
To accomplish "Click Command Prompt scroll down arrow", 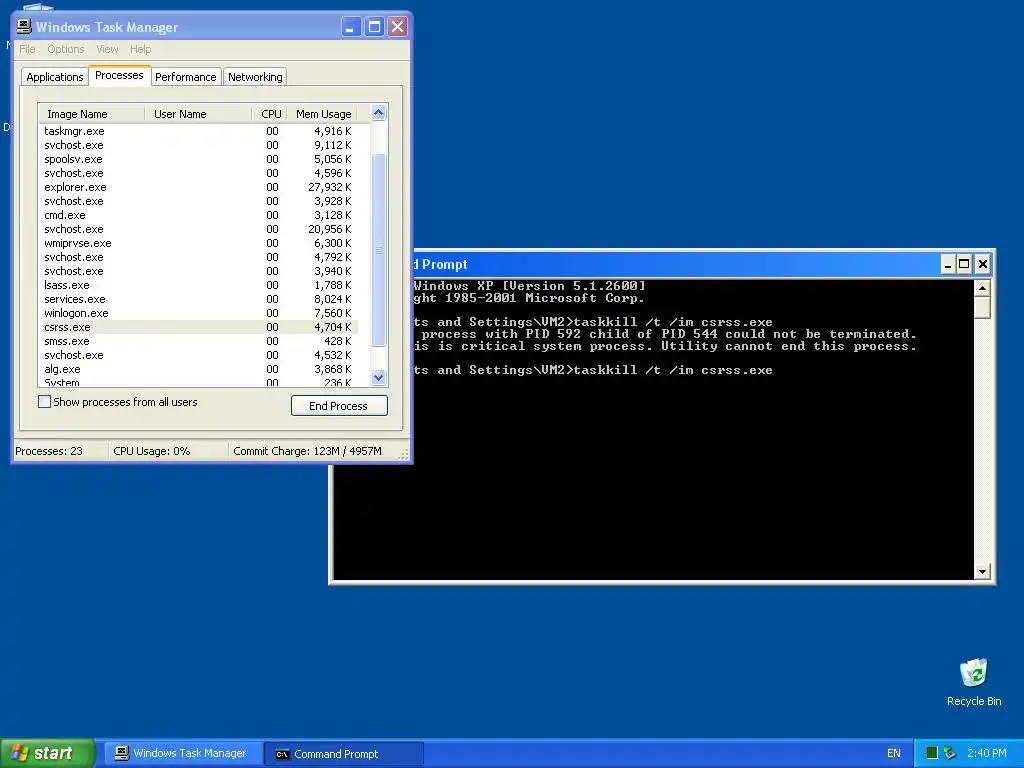I will (x=983, y=571).
